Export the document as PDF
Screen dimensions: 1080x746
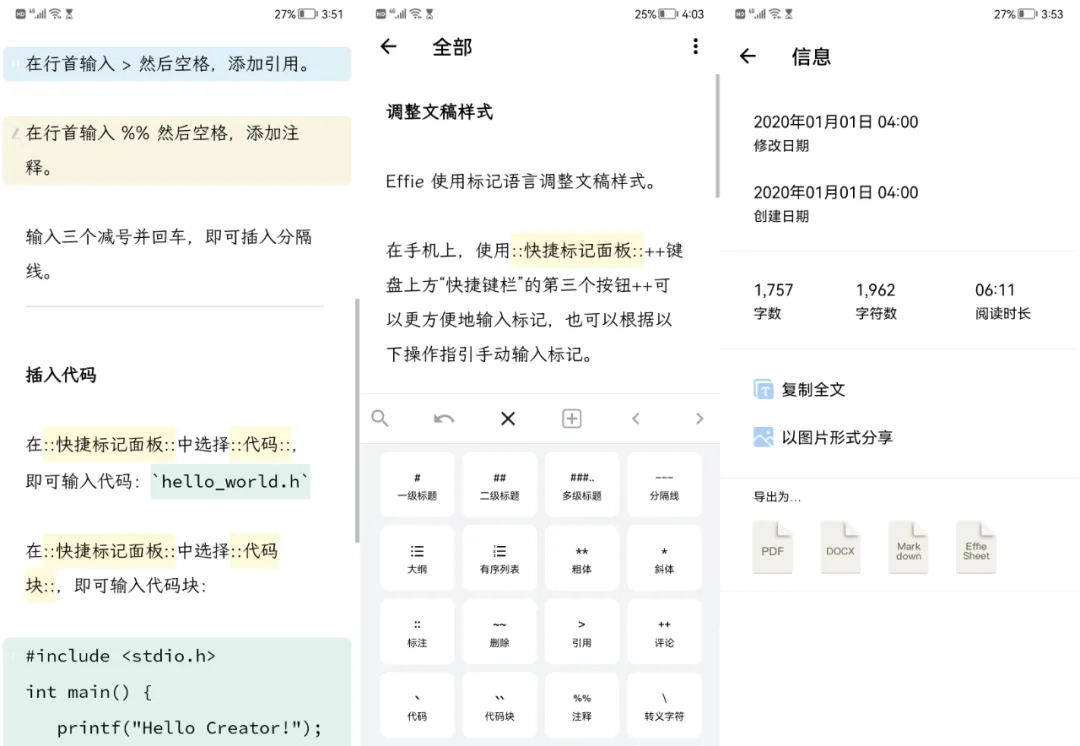[772, 548]
